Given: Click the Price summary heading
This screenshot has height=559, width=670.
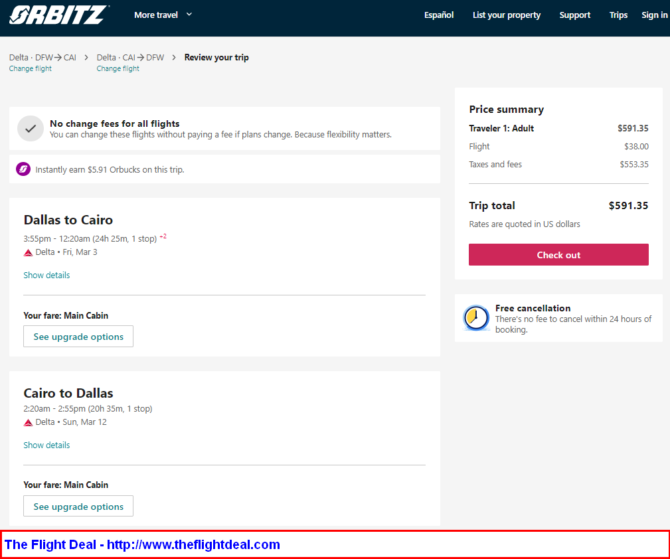Looking at the screenshot, I should (x=506, y=109).
